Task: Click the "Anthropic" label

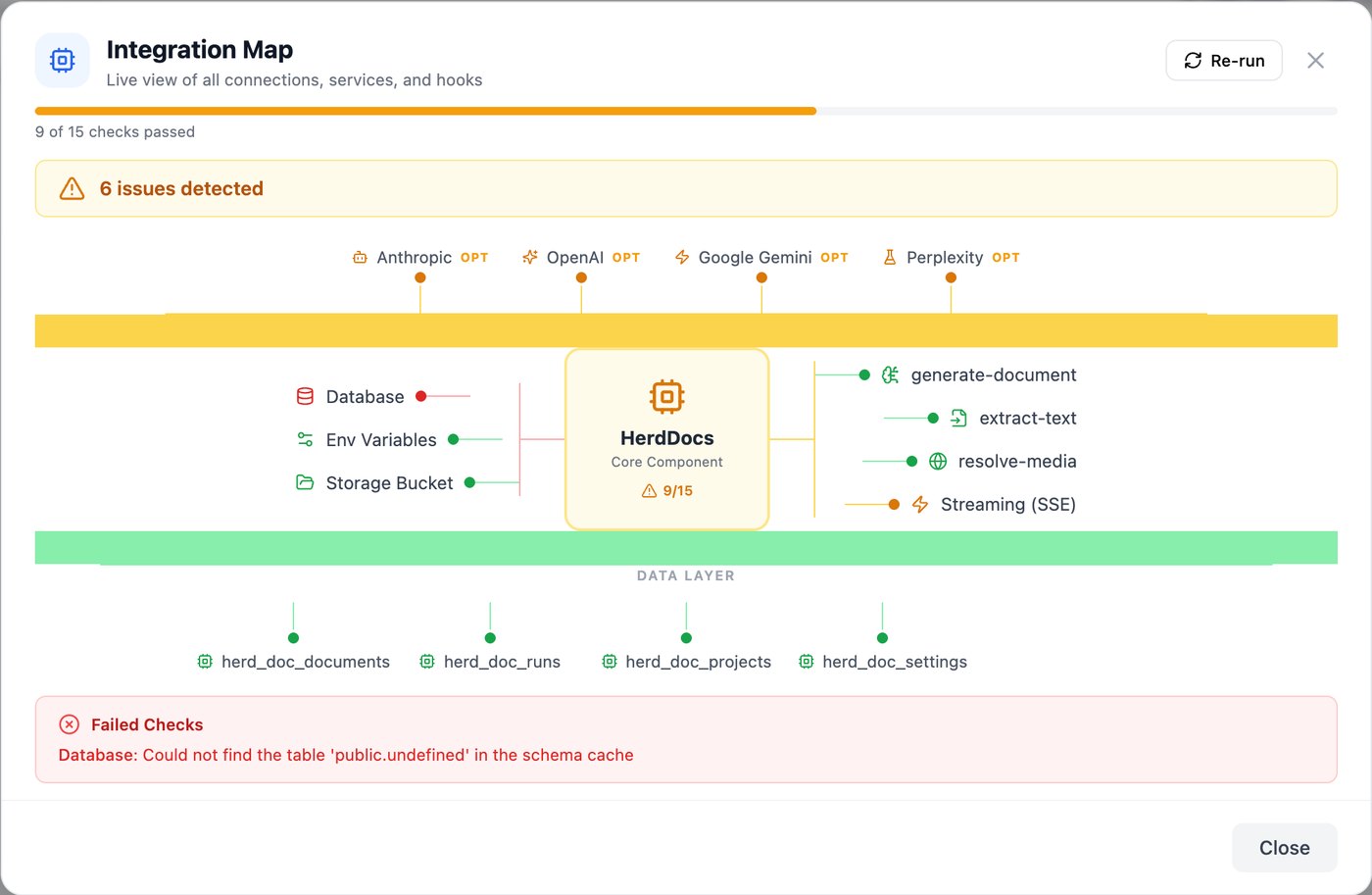Action: [415, 258]
